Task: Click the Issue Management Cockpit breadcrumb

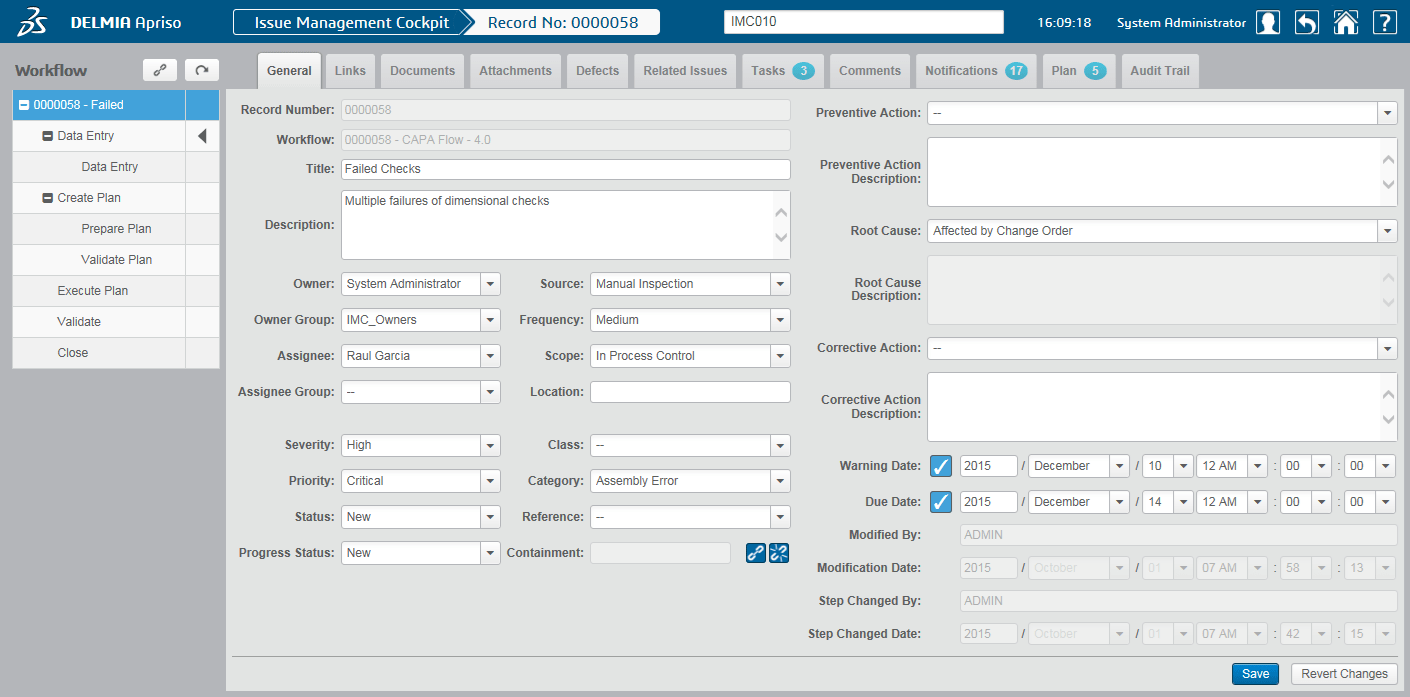Action: click(352, 22)
